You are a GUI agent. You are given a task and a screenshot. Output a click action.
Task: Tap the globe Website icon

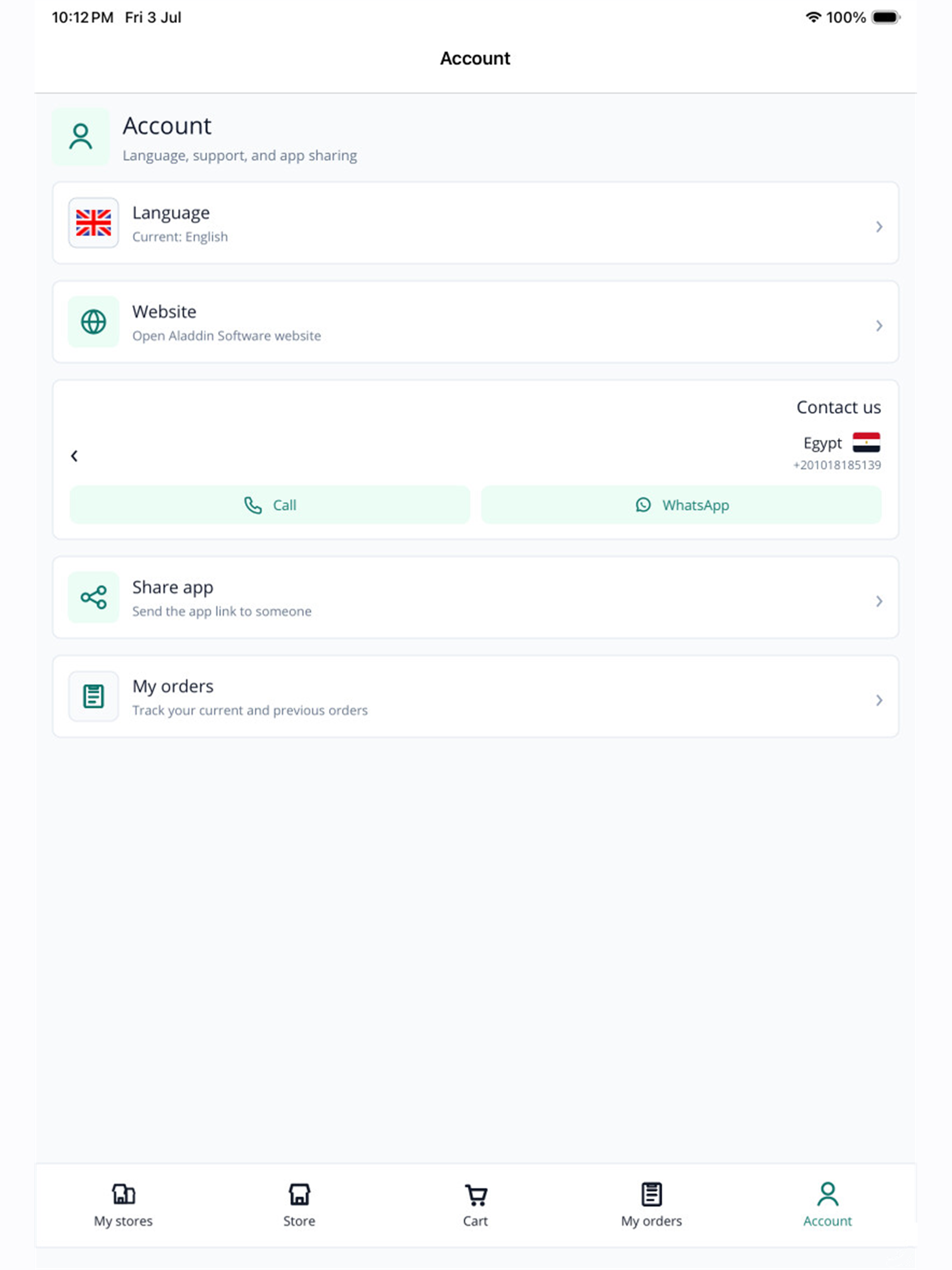pyautogui.click(x=93, y=322)
